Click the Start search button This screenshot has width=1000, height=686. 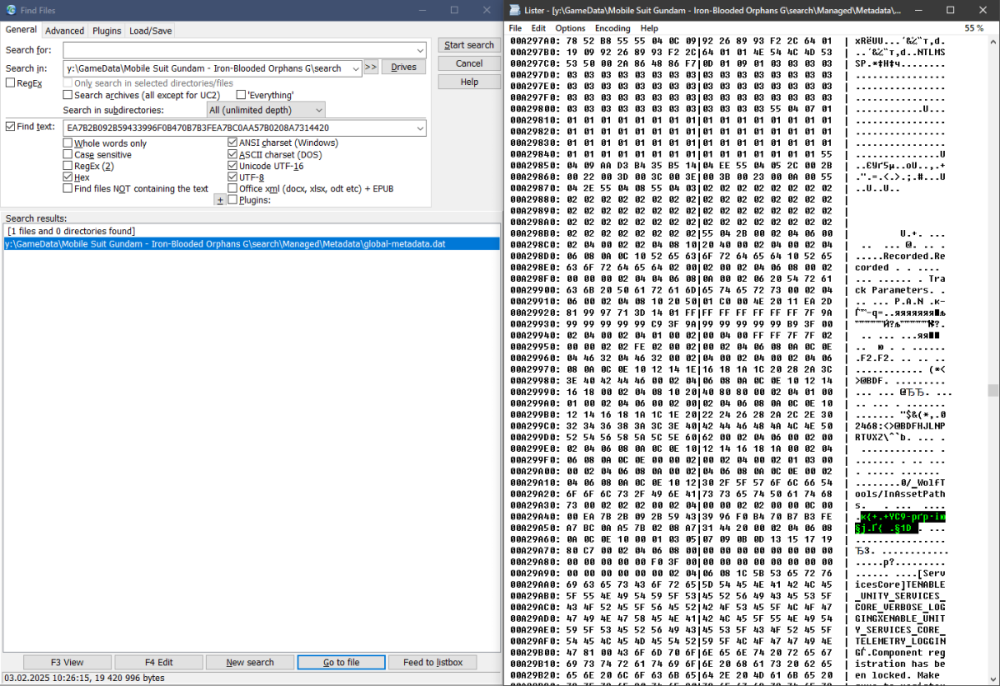tap(468, 44)
